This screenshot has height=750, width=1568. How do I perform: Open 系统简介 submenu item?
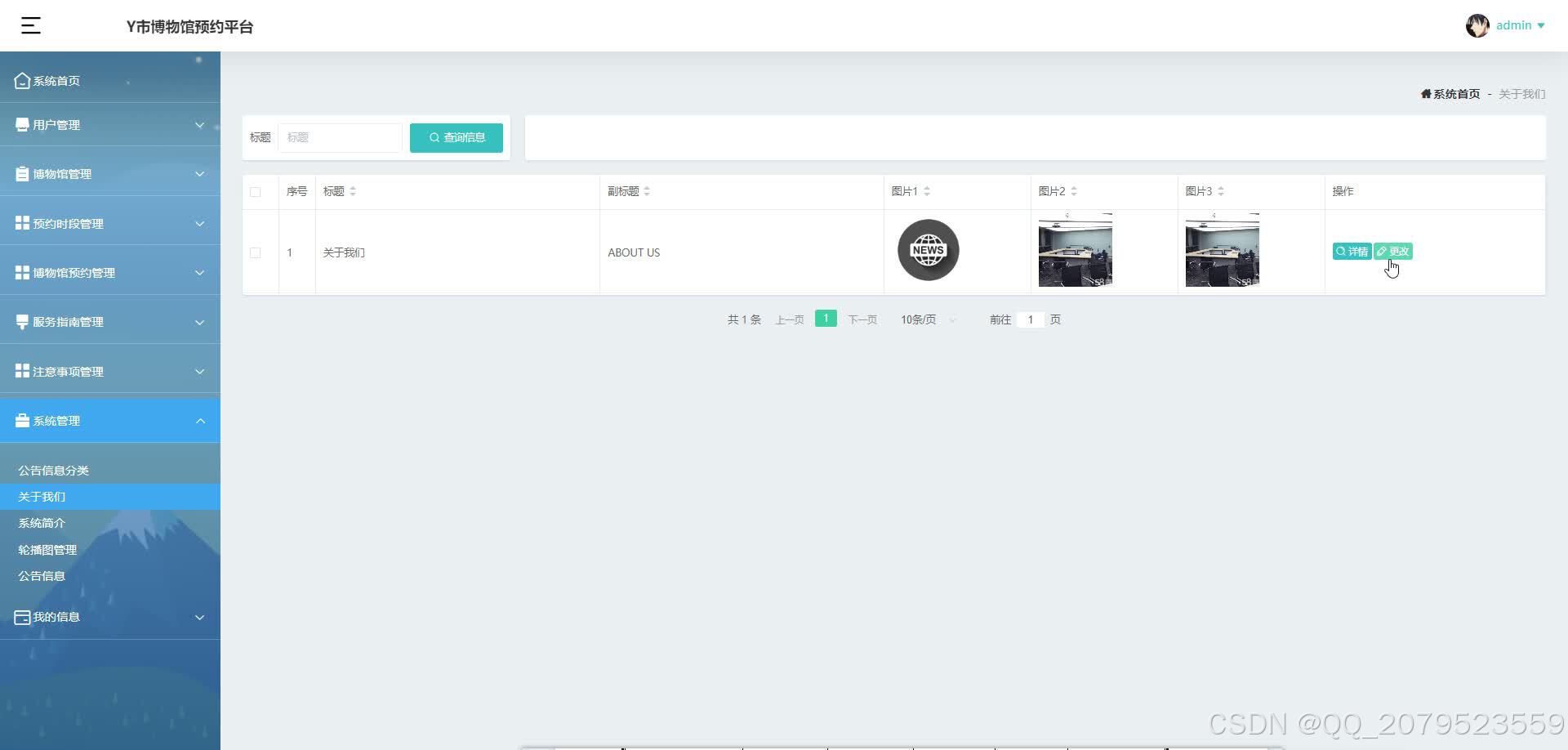[x=42, y=523]
